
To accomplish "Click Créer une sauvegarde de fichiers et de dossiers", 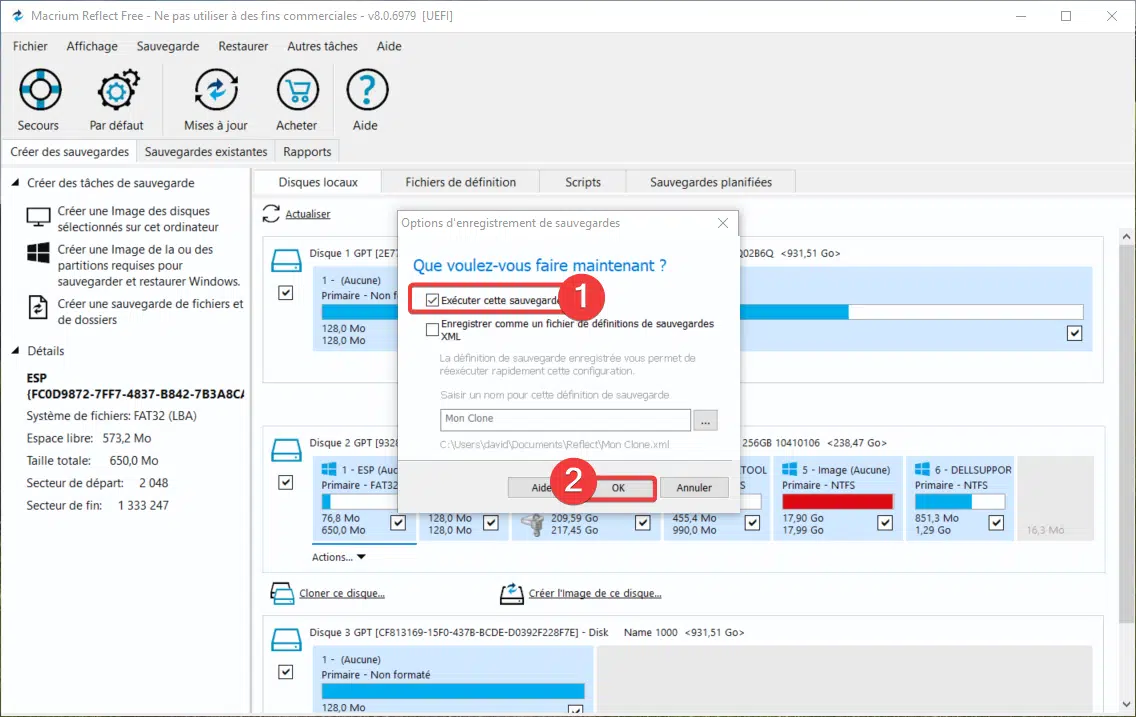I will click(x=151, y=311).
